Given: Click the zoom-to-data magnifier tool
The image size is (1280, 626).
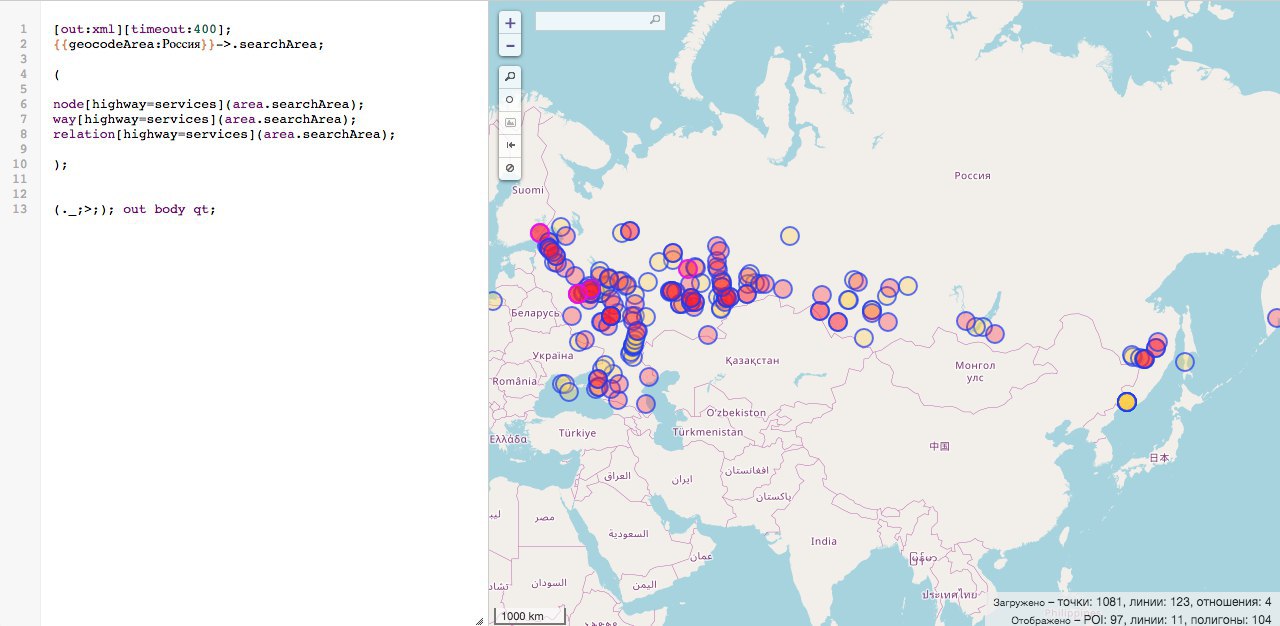Looking at the screenshot, I should (511, 77).
